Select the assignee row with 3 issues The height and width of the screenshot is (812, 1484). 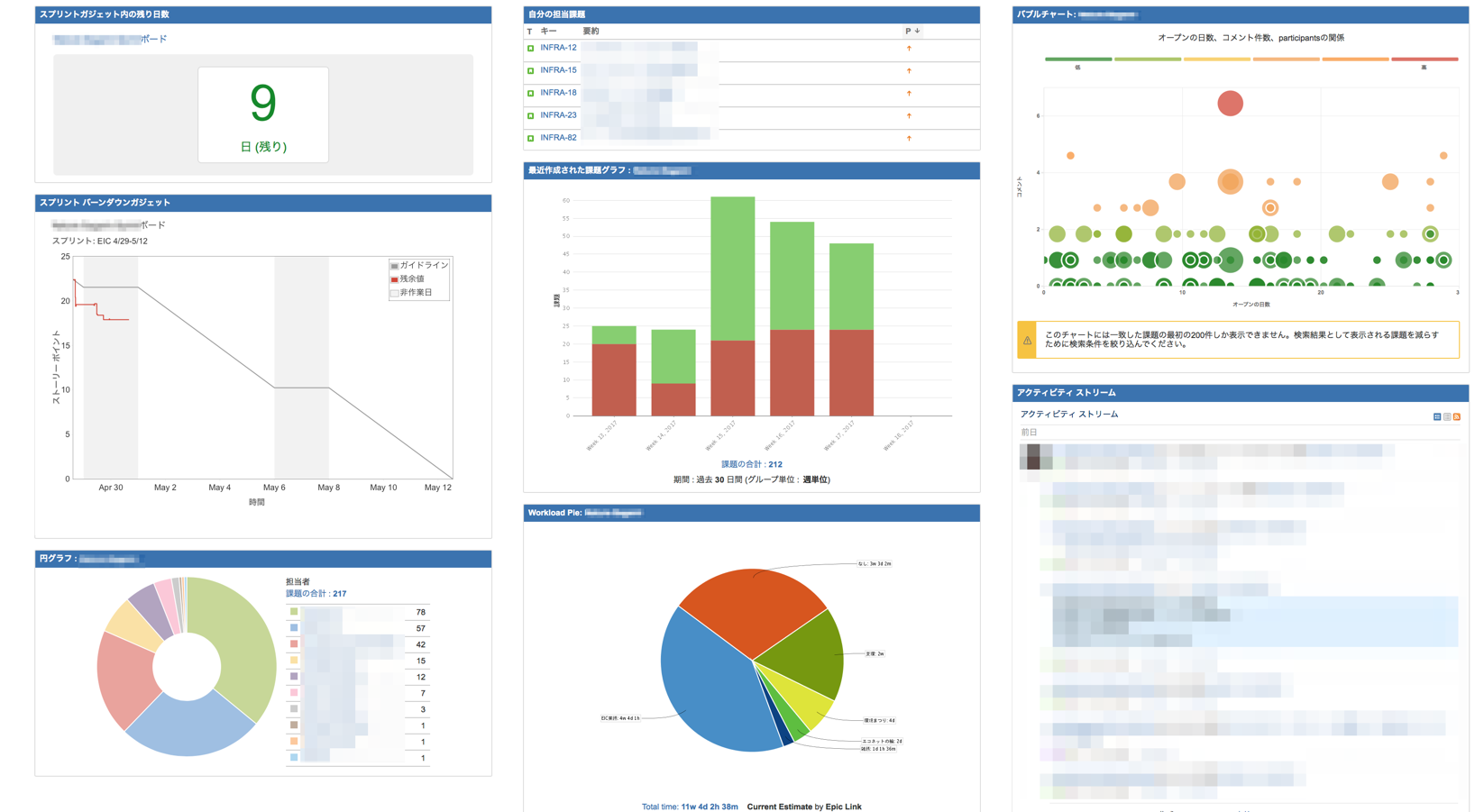pyautogui.click(x=357, y=709)
